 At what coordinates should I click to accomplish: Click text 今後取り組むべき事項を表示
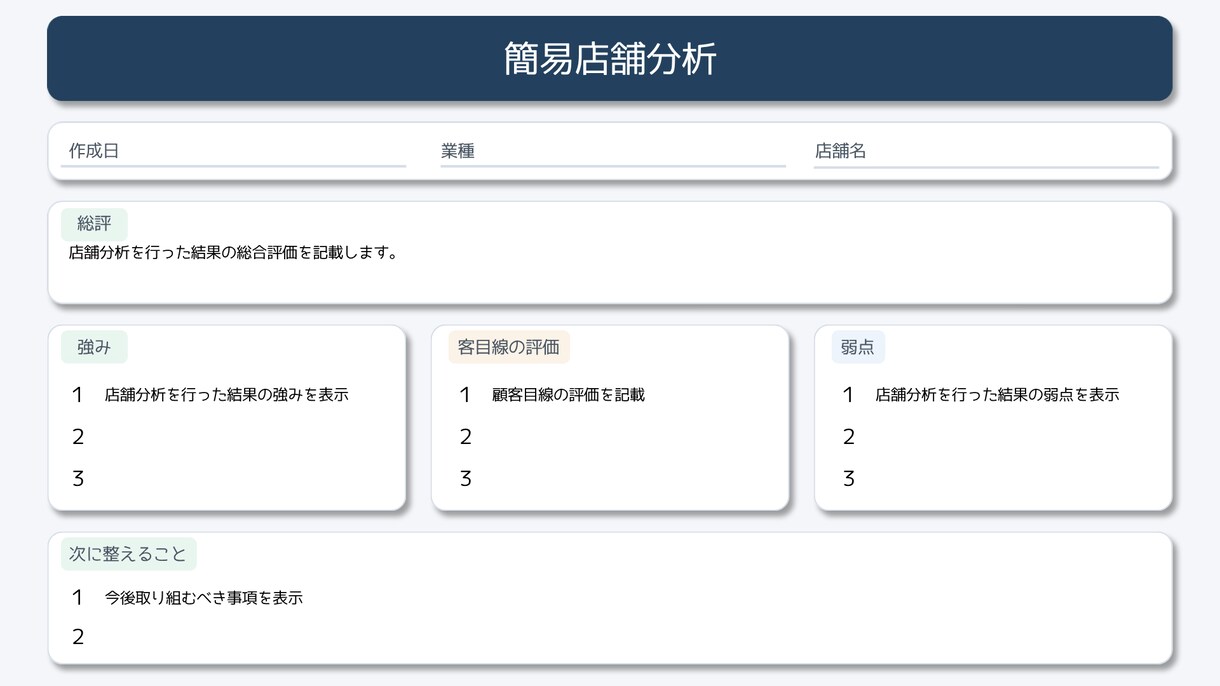pos(203,598)
